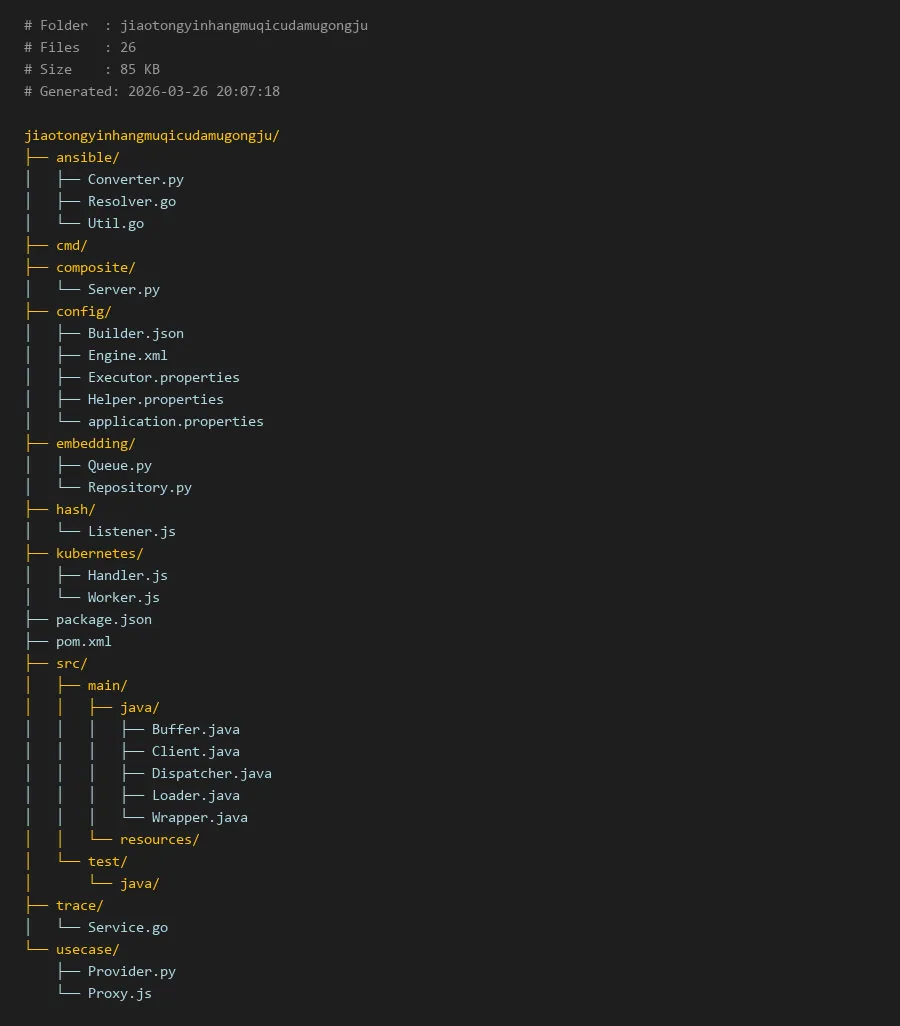
Task: Open package.json file
Action: pos(104,619)
